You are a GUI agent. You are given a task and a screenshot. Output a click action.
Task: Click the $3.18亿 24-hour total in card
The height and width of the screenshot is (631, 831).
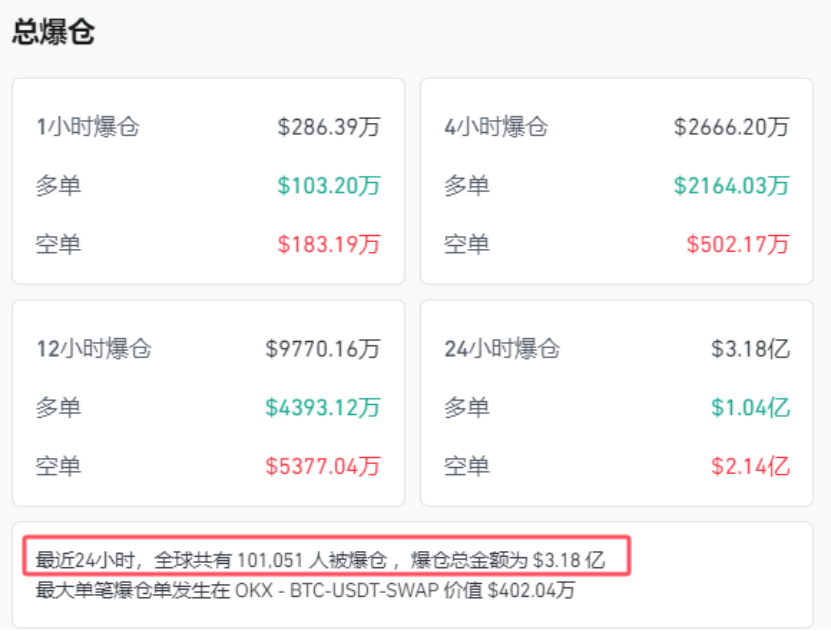750,349
